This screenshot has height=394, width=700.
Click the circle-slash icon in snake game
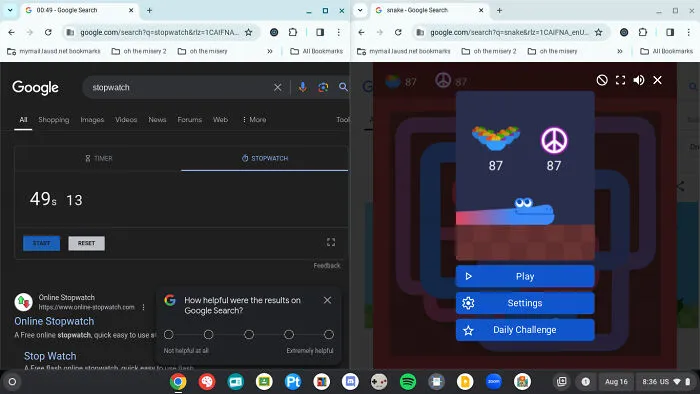pos(602,80)
